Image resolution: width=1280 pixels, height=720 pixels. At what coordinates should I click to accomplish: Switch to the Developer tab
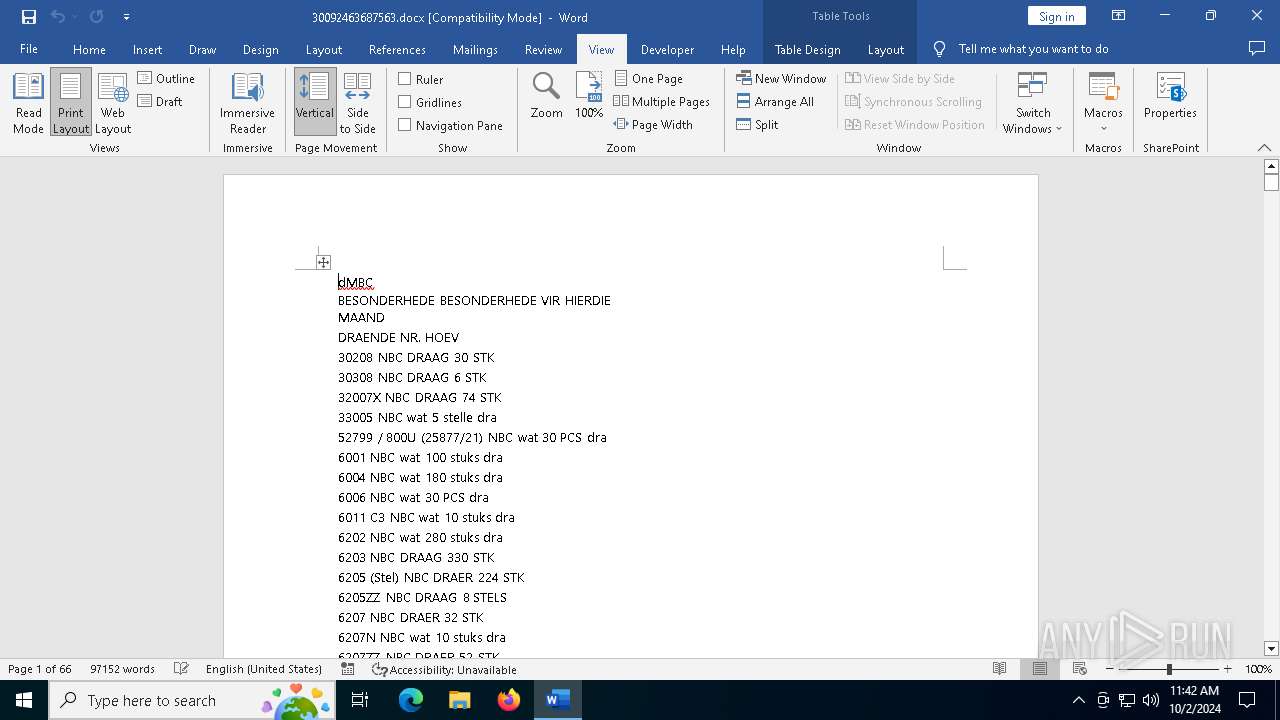667,49
